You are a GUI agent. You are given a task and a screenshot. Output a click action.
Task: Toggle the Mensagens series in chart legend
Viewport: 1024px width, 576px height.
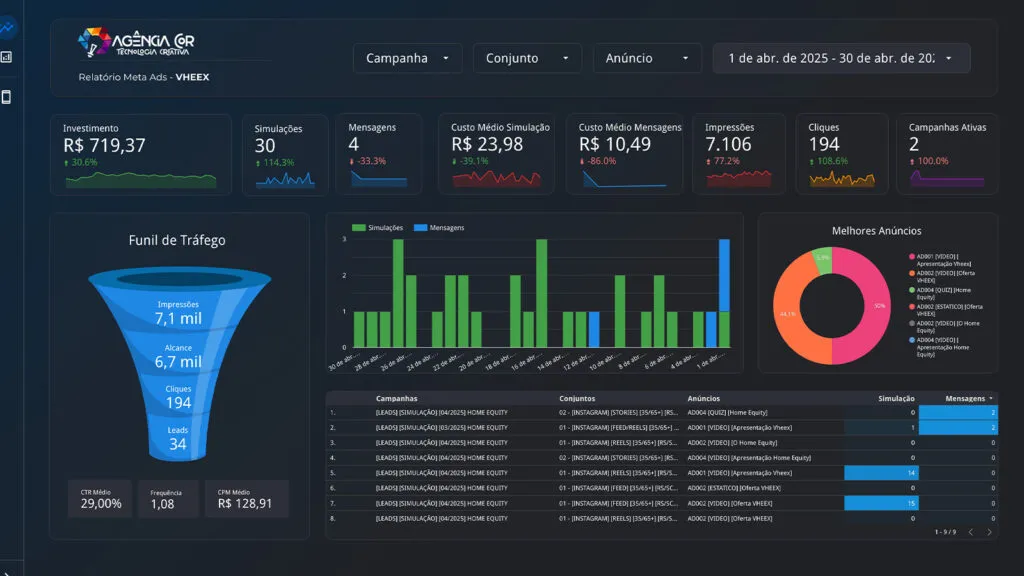[x=440, y=228]
